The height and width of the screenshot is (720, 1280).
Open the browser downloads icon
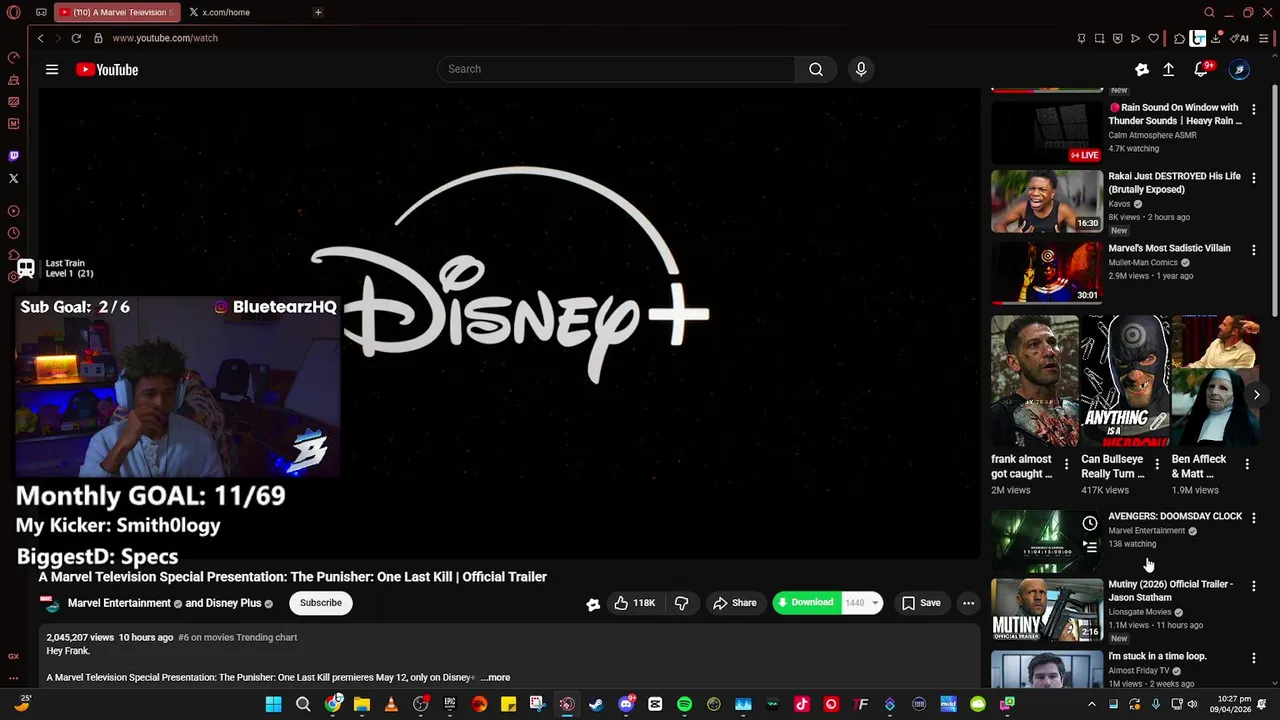pyautogui.click(x=1216, y=38)
